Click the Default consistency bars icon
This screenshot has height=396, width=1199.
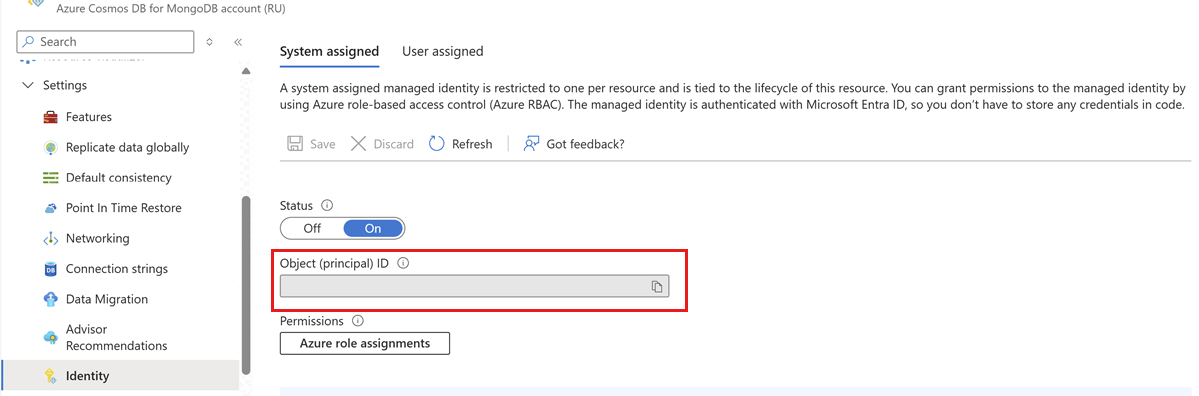click(50, 177)
